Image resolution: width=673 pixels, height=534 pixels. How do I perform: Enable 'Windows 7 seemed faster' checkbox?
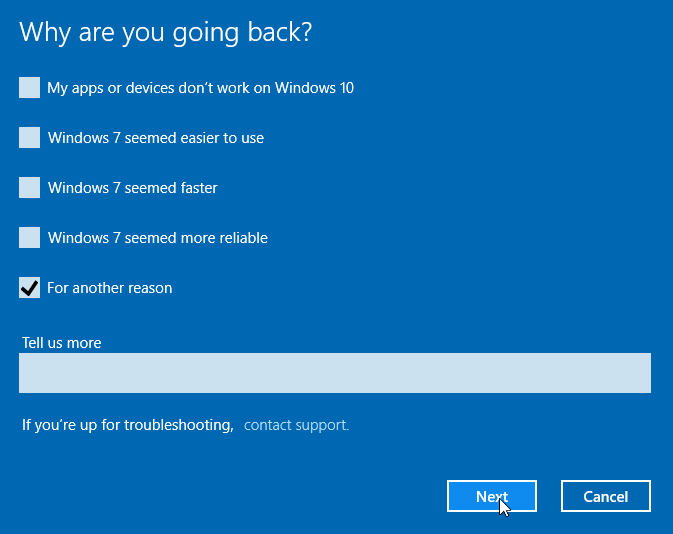[x=29, y=188]
